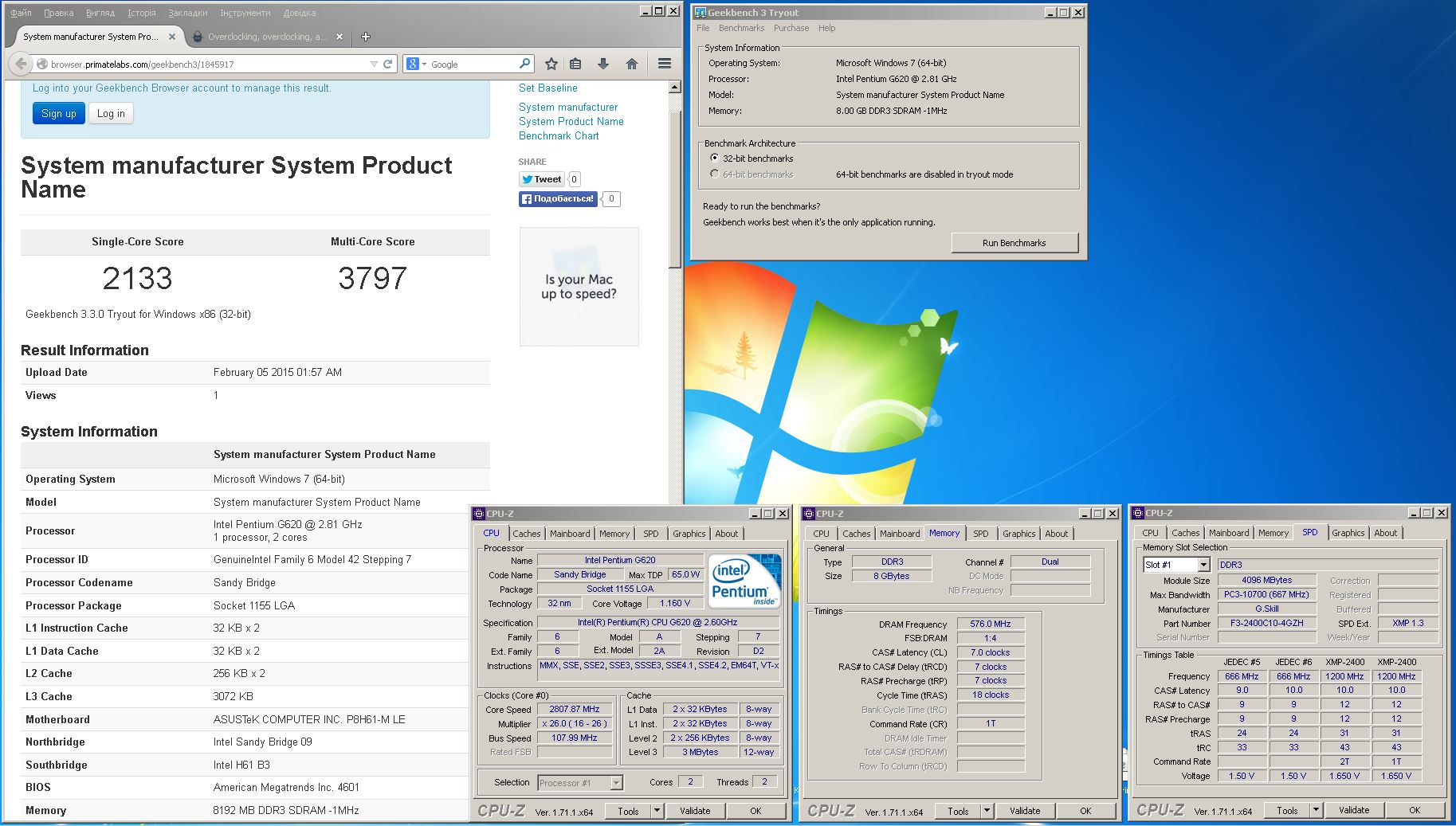Click the scroll up arrow of page scrollbar
Image resolution: width=1456 pixels, height=826 pixels.
click(x=675, y=88)
